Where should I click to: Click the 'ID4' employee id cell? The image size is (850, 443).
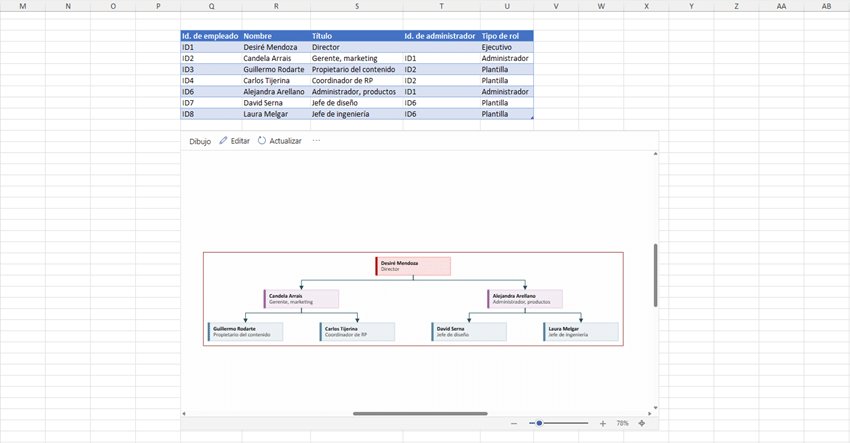click(x=211, y=80)
